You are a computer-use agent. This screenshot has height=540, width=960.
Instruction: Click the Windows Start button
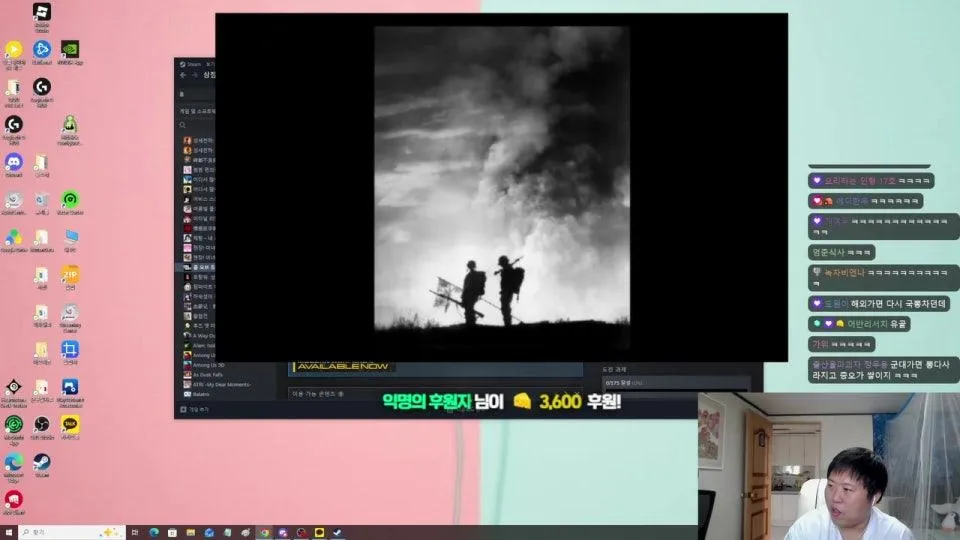pyautogui.click(x=9, y=533)
